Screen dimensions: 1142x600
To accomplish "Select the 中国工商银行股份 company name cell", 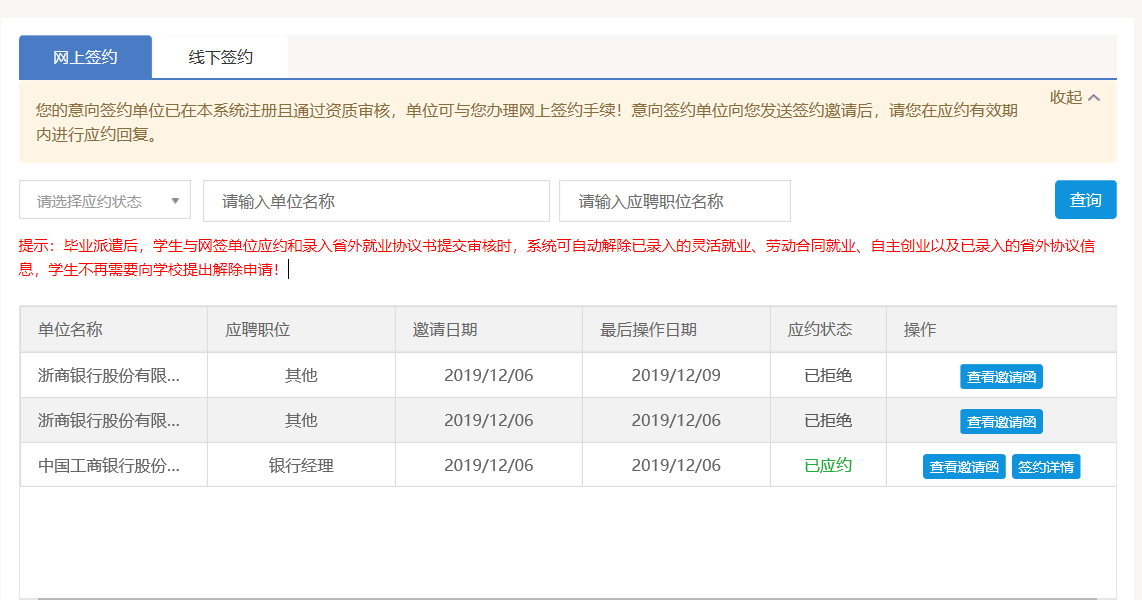I will (109, 465).
